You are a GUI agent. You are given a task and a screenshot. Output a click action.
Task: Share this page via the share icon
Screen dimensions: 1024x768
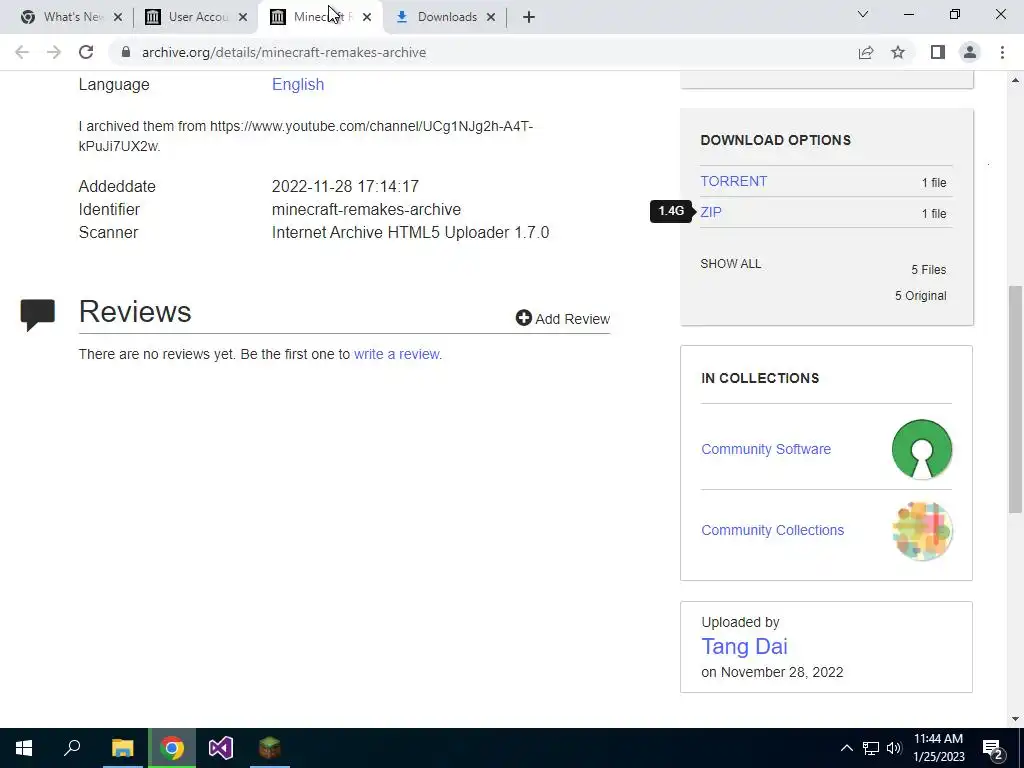coord(866,52)
